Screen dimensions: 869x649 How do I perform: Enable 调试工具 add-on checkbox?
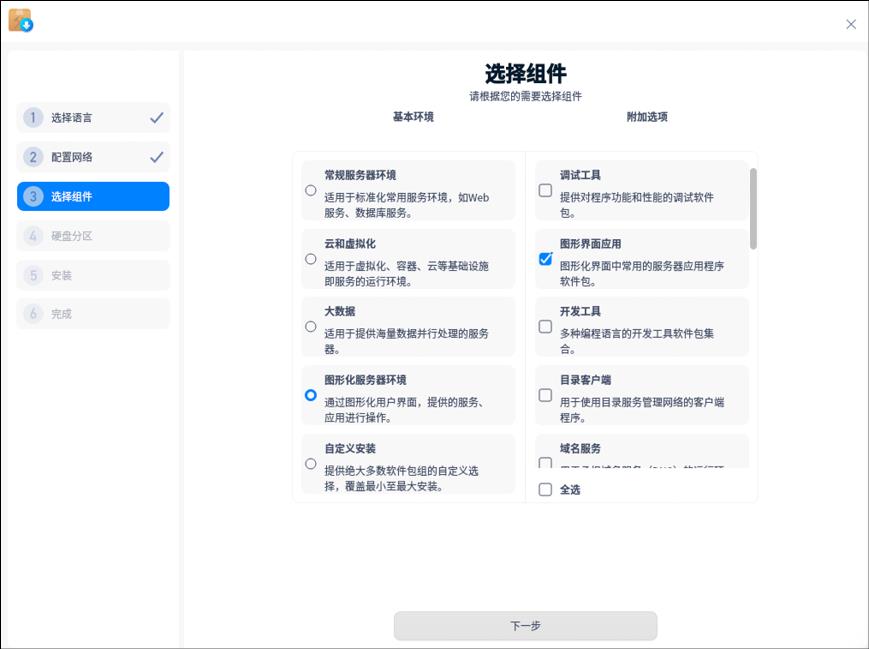(x=545, y=190)
